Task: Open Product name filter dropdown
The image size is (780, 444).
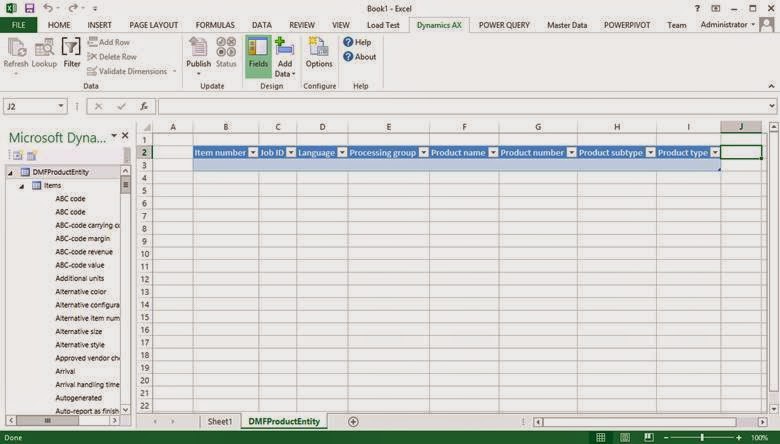Action: 493,153
